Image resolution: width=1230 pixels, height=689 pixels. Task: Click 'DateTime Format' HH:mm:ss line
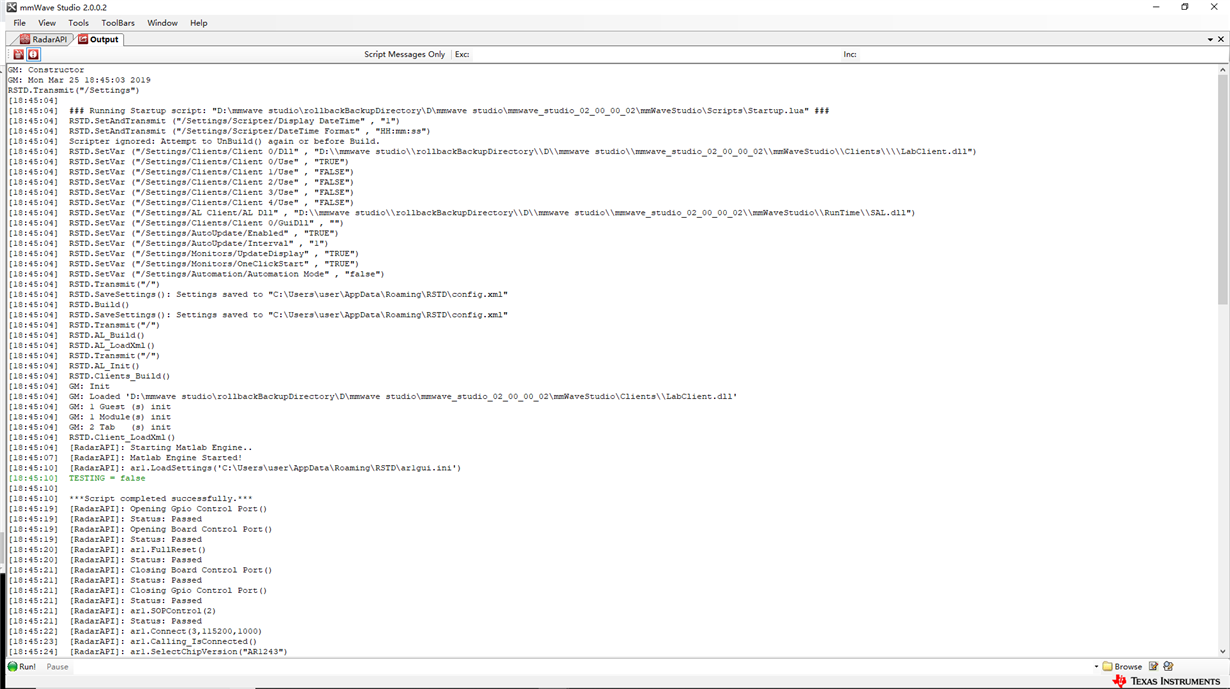coord(219,131)
